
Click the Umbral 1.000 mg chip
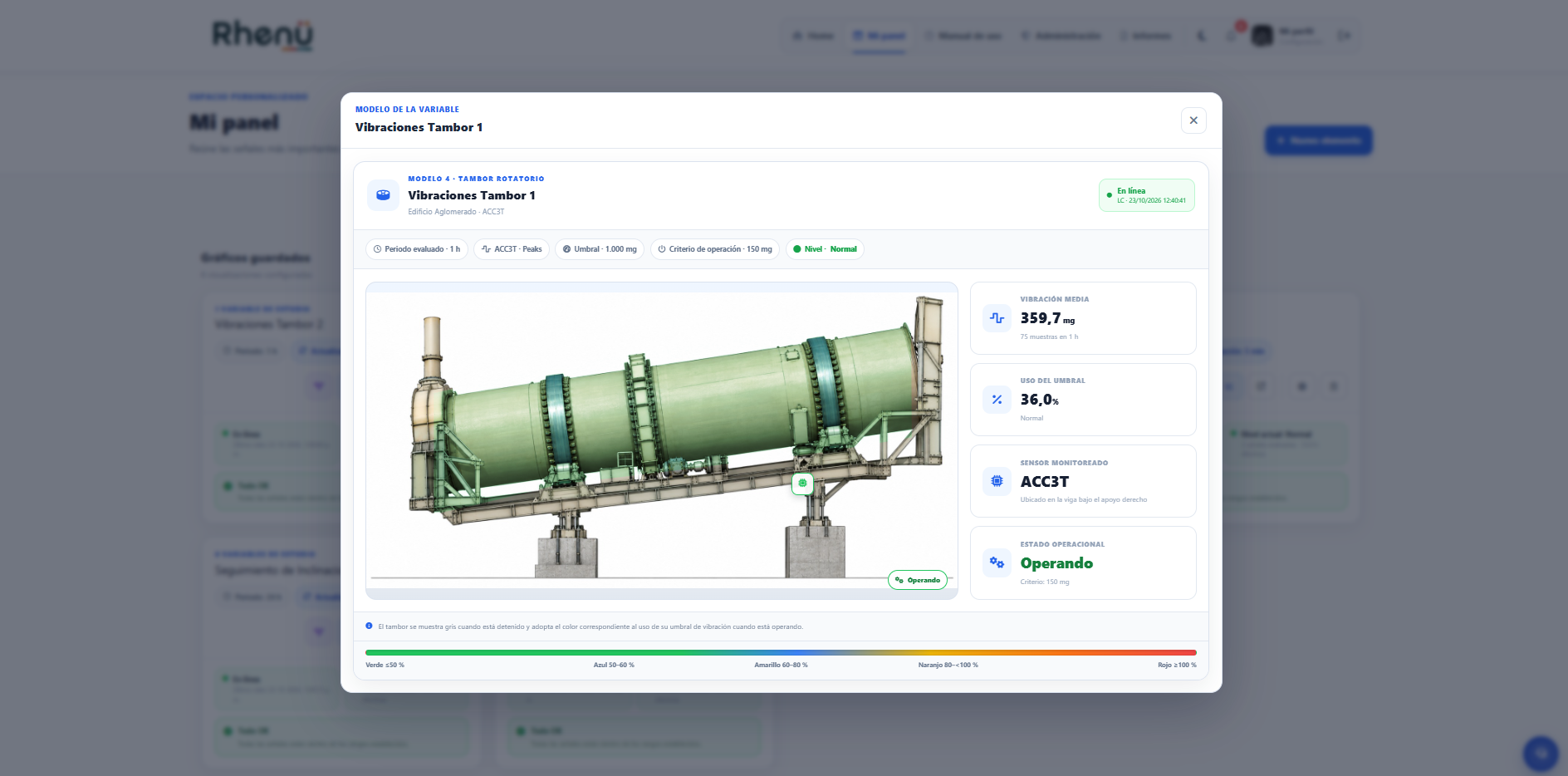[600, 249]
